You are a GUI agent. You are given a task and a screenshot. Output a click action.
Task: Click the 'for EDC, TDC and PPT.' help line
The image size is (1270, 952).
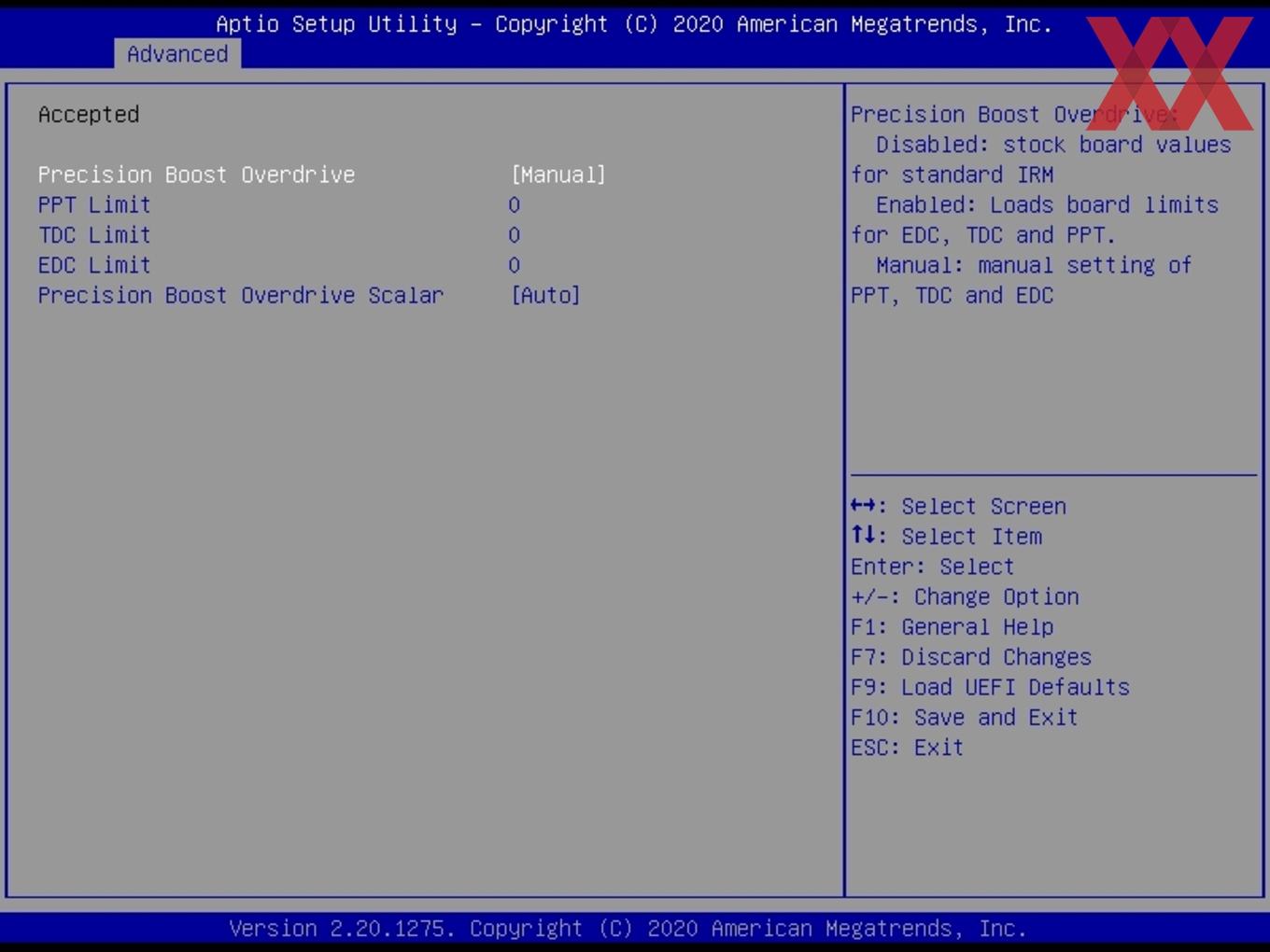(x=983, y=235)
